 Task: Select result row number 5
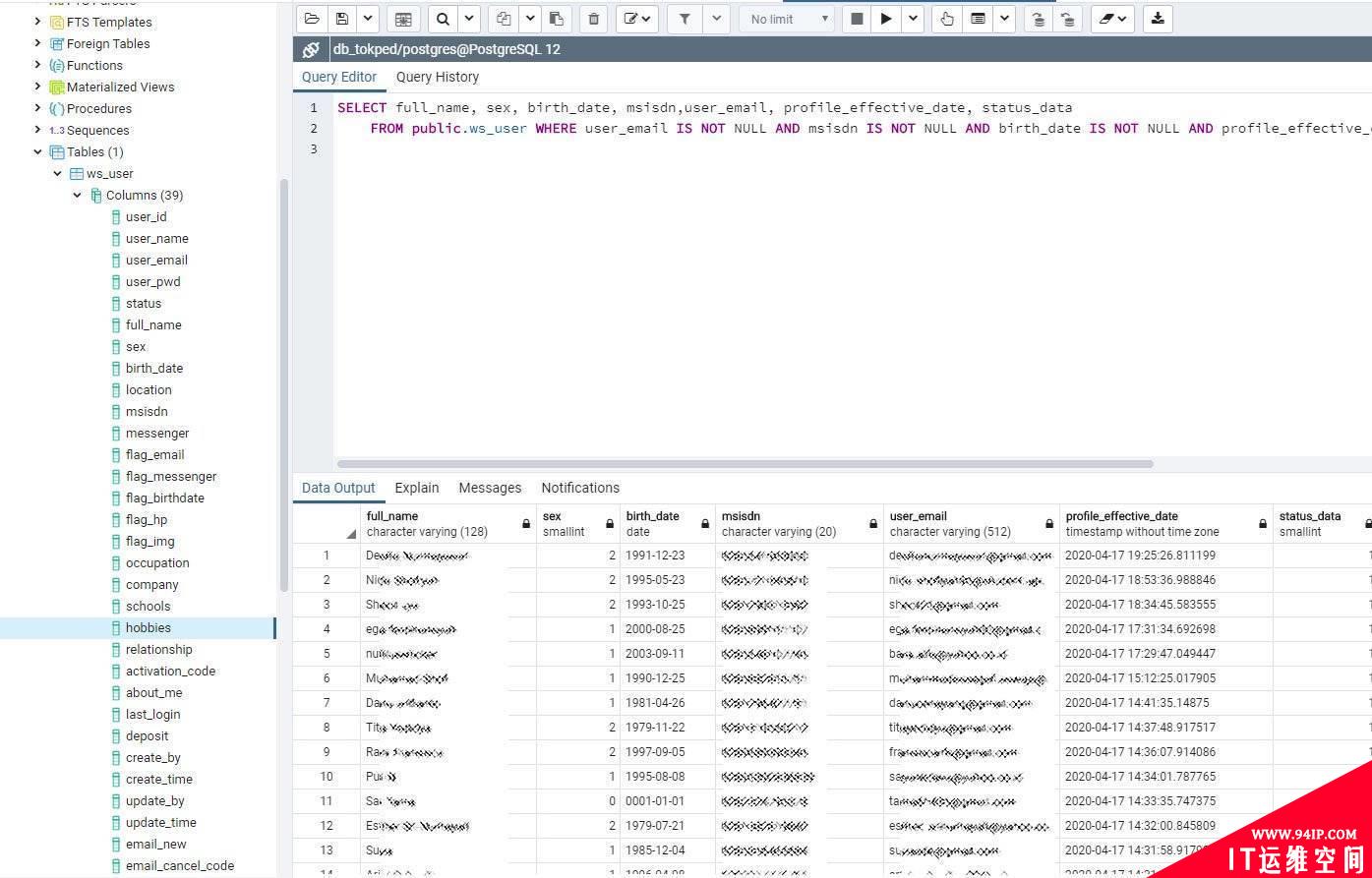pos(327,654)
